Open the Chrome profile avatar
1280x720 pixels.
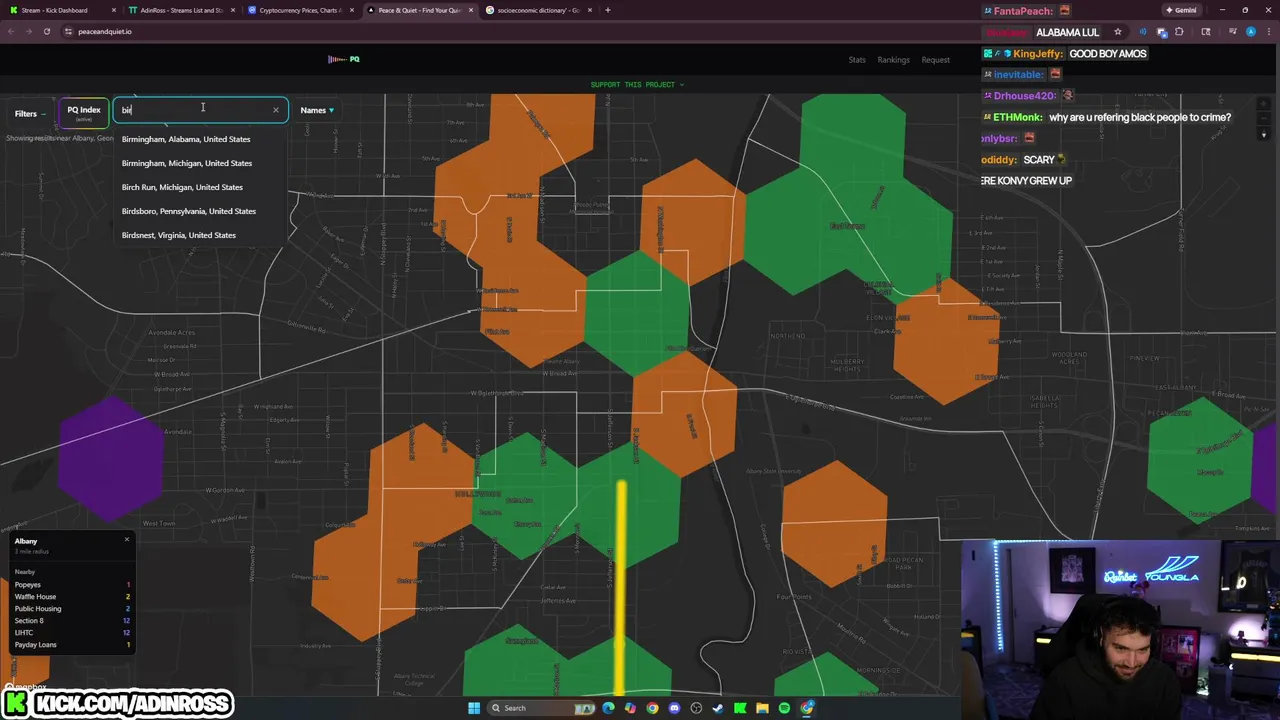pyautogui.click(x=1250, y=31)
